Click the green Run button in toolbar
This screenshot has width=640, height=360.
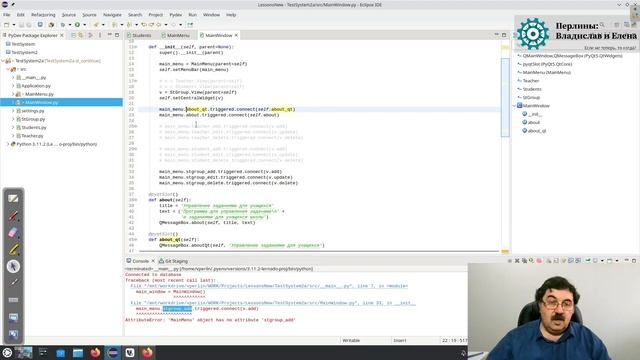(77, 25)
